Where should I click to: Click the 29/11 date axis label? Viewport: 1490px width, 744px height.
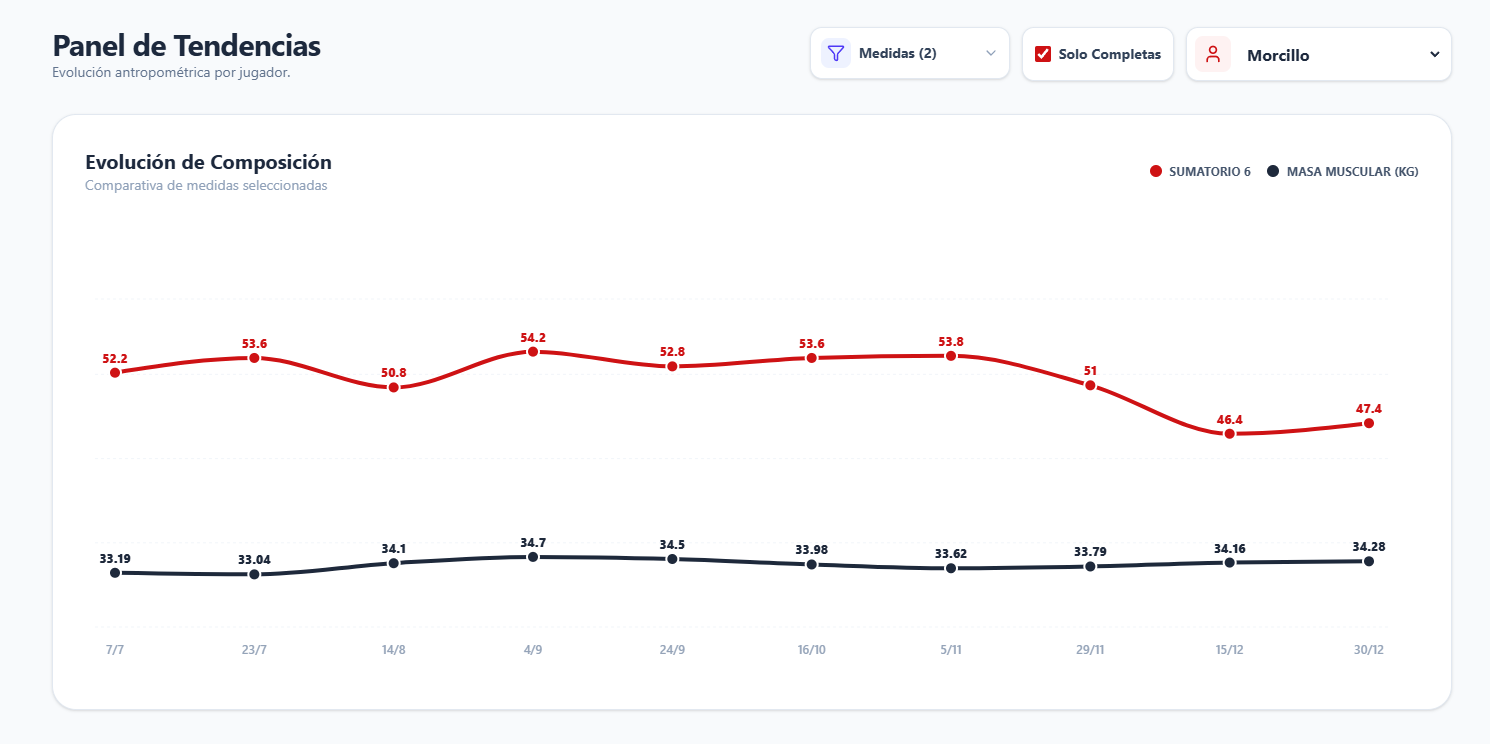point(1090,650)
